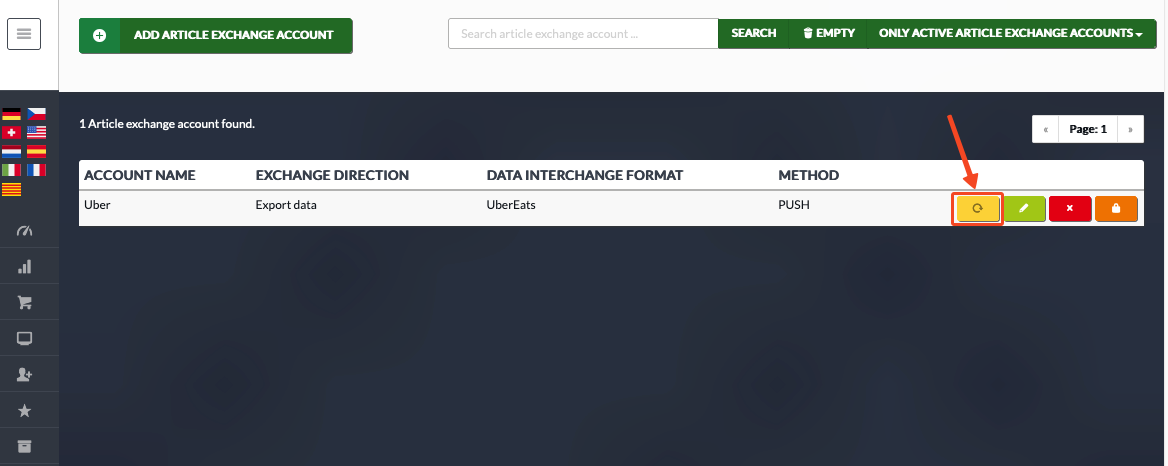Edit the Uber account with green pencil
Image resolution: width=1168 pixels, height=466 pixels.
tap(1024, 209)
